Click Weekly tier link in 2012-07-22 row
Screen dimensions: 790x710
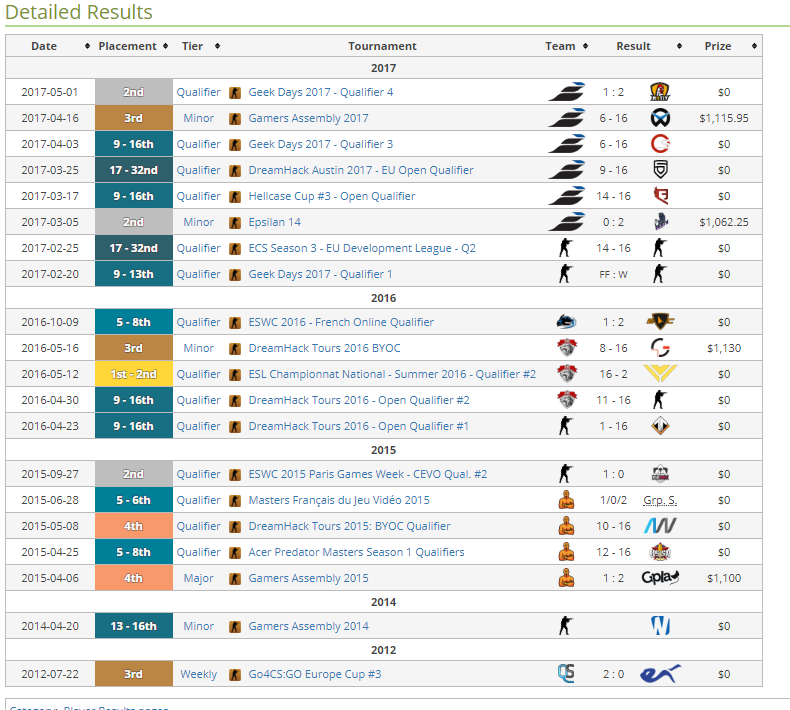[x=199, y=674]
